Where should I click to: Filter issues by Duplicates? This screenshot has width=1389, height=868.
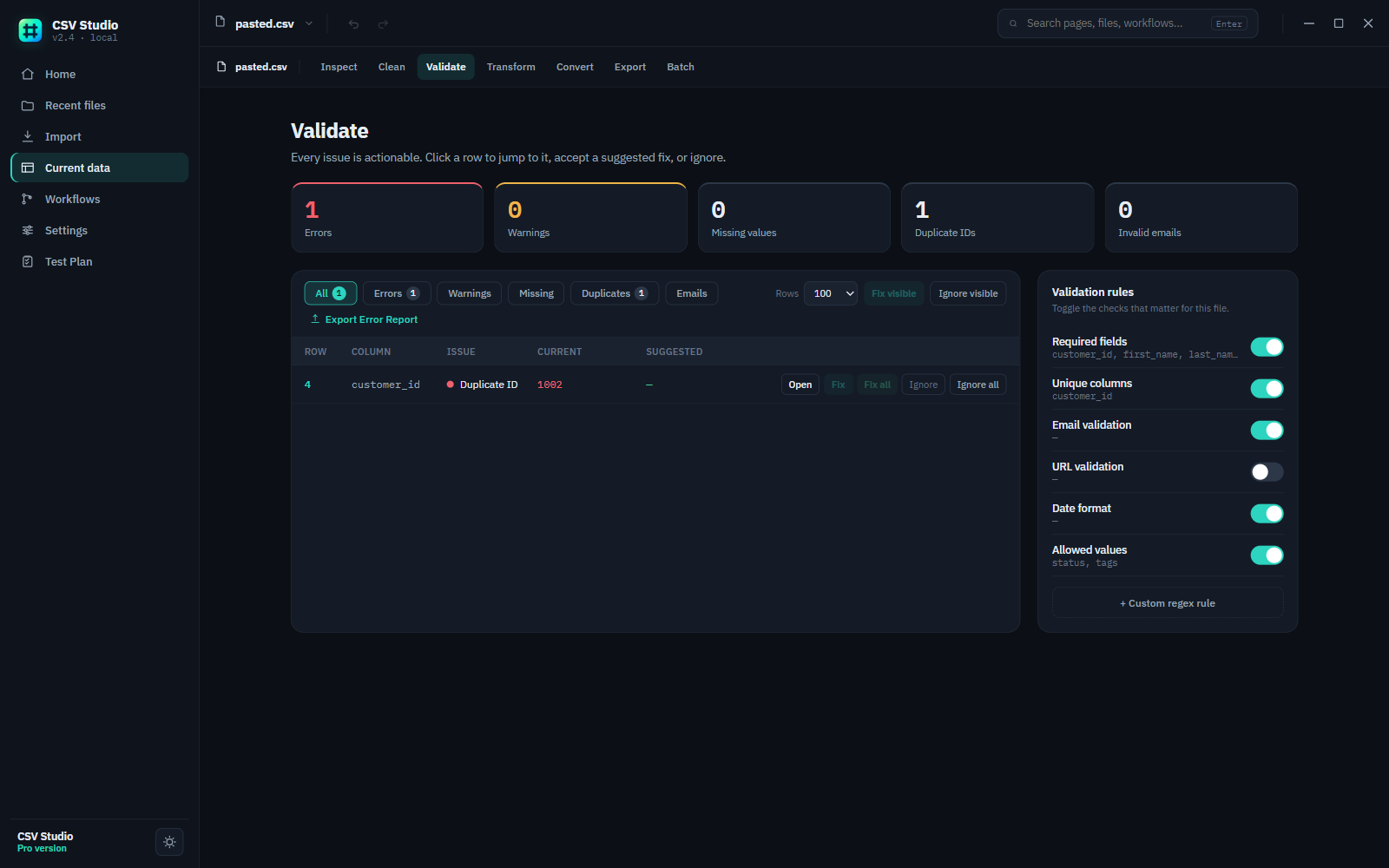click(615, 293)
